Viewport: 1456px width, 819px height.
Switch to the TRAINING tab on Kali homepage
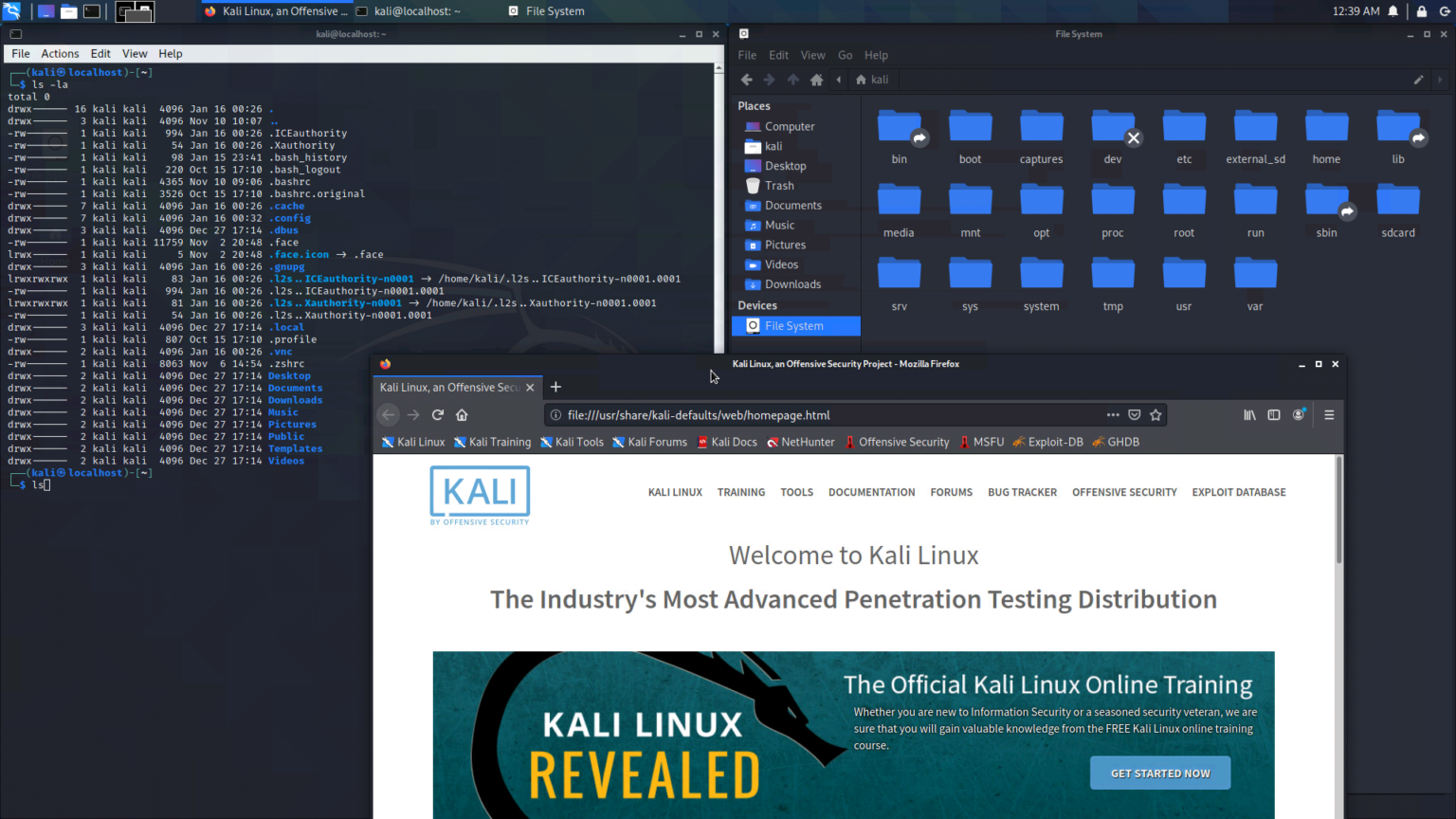click(x=740, y=492)
